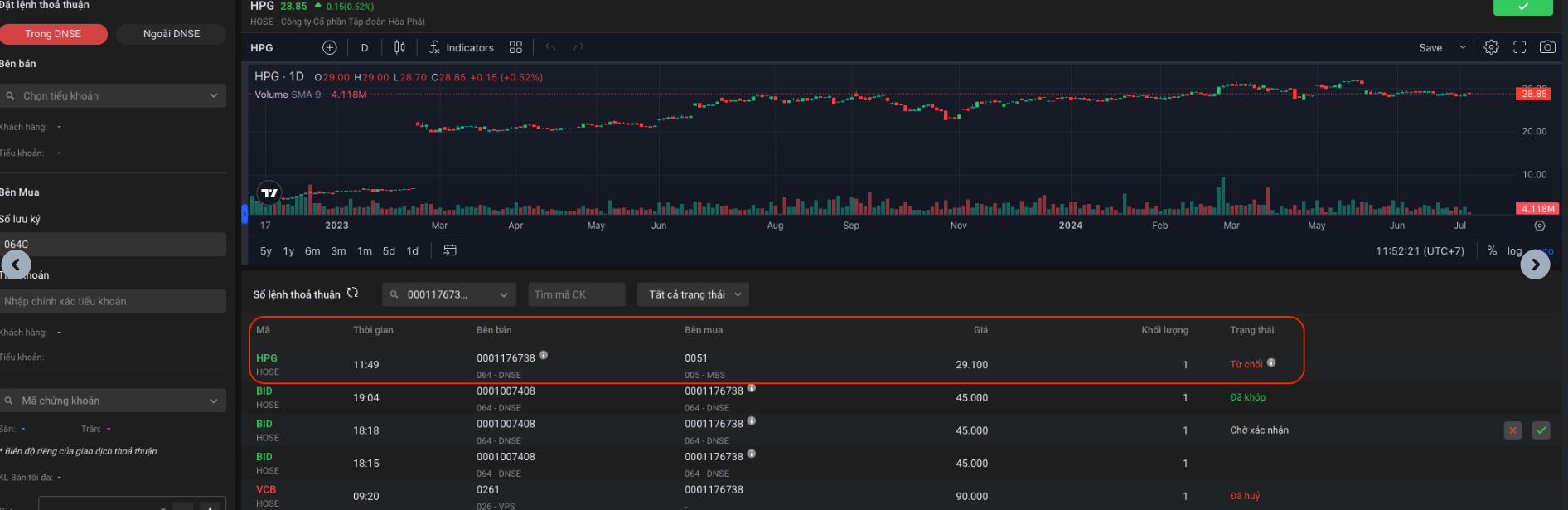Toggle the log scale on chart
1568x510 pixels.
(1514, 251)
